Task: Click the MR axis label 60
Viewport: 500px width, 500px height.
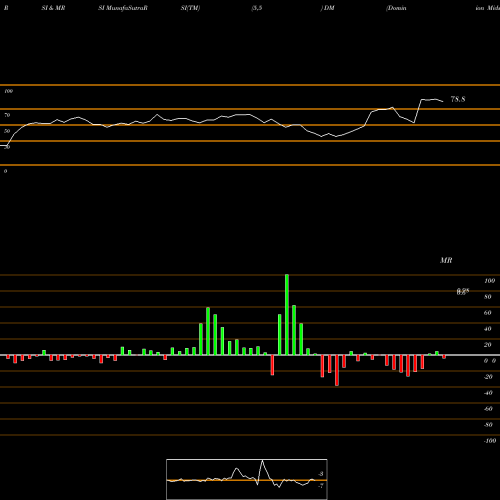Action: click(488, 313)
